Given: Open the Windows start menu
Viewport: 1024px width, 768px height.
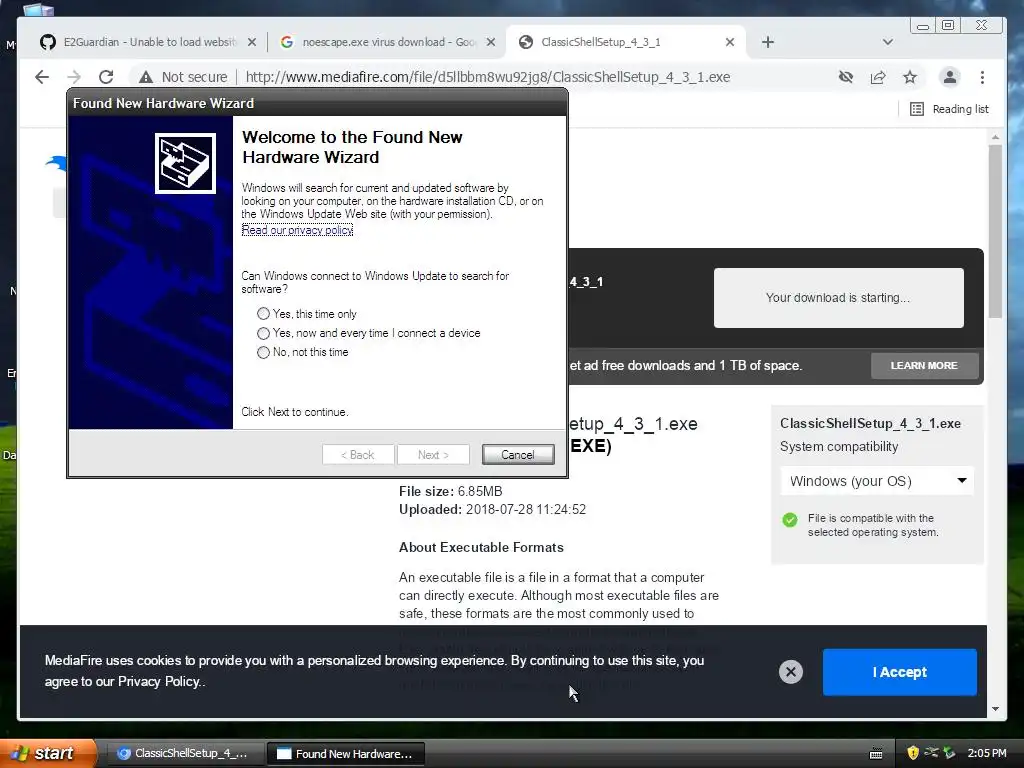Looking at the screenshot, I should [47, 753].
